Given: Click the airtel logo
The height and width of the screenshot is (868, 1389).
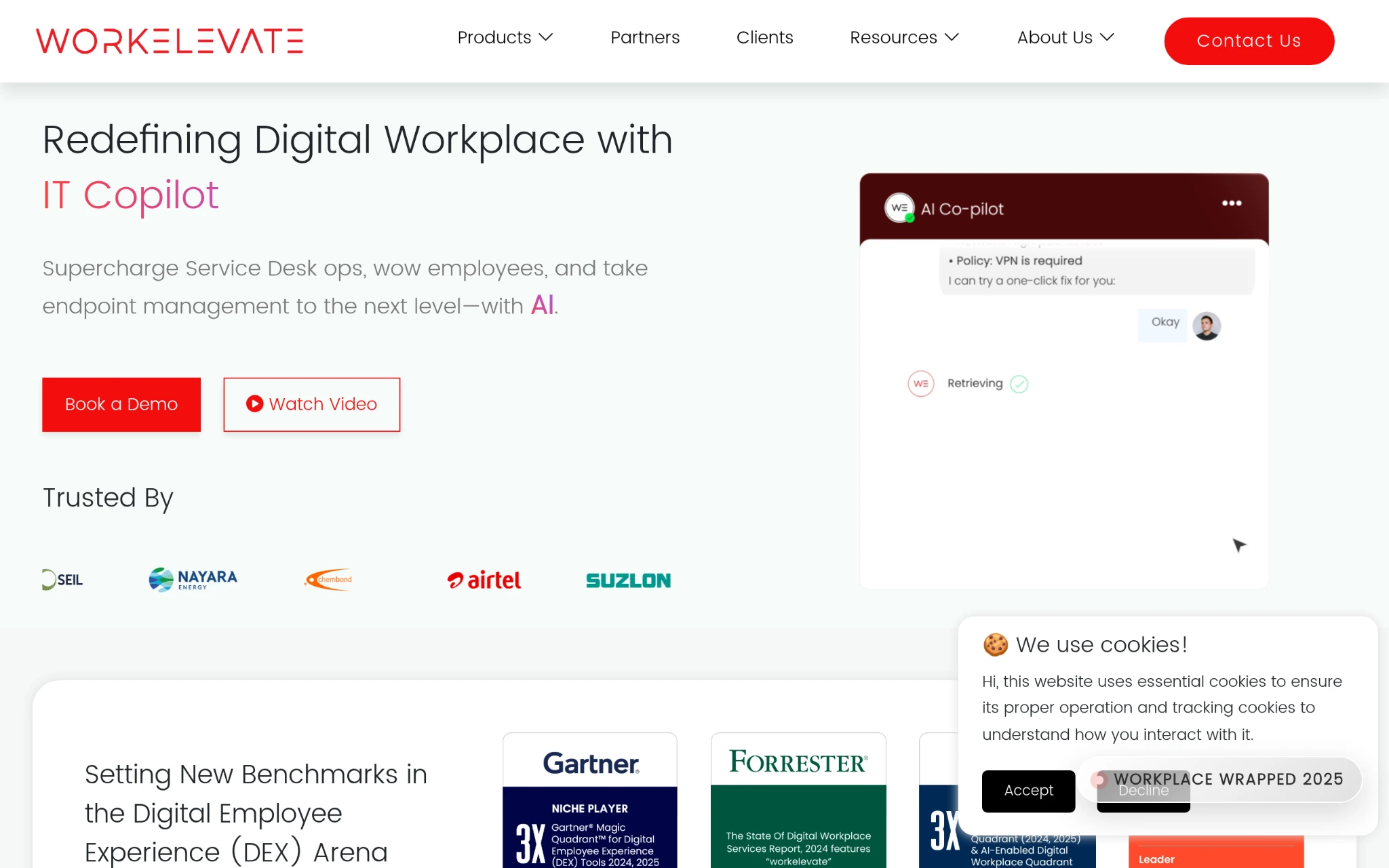Looking at the screenshot, I should click(x=484, y=580).
